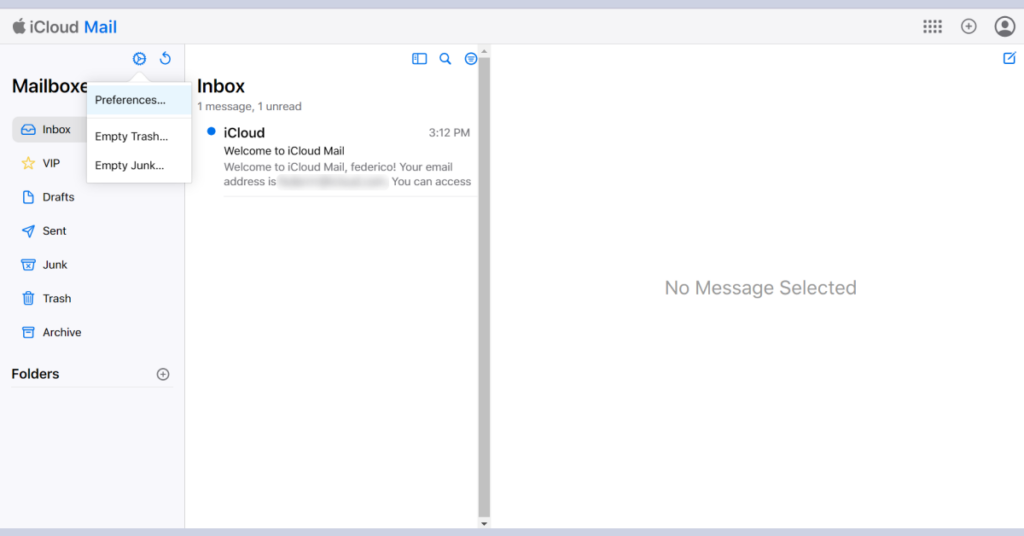Toggle the message list layout icon
1024x536 pixels.
(419, 59)
